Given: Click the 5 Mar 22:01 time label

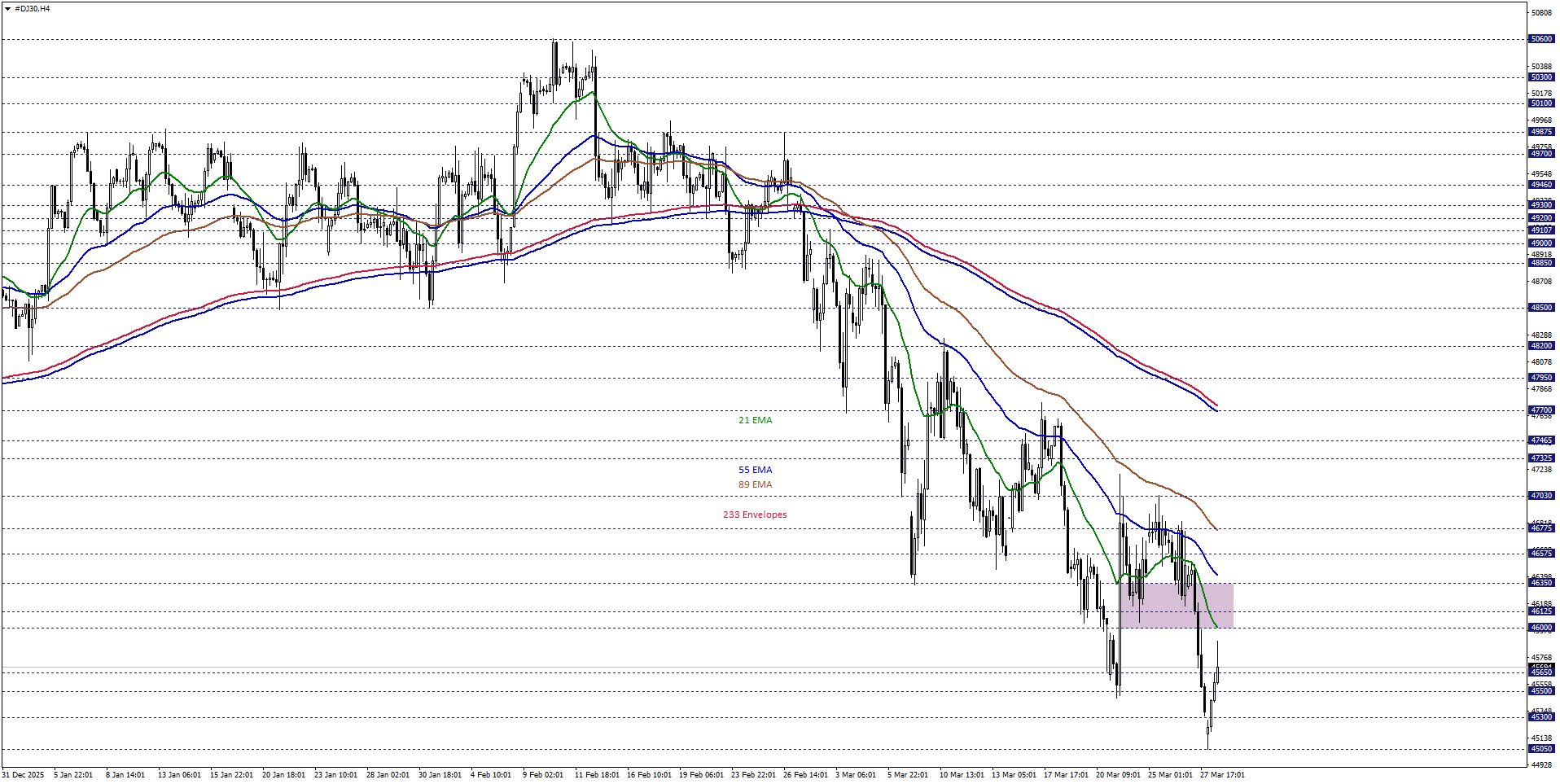Looking at the screenshot, I should click(907, 775).
